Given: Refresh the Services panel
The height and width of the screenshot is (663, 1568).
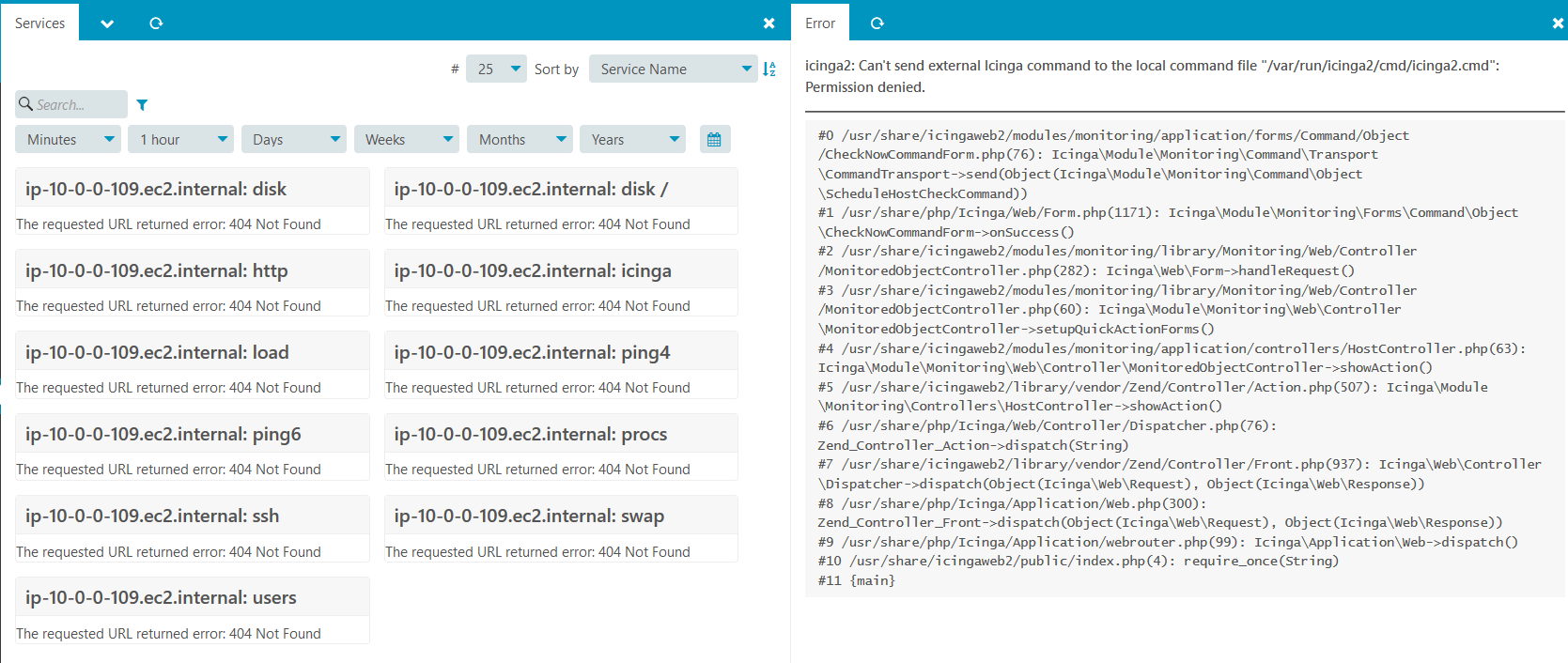Looking at the screenshot, I should pyautogui.click(x=156, y=23).
